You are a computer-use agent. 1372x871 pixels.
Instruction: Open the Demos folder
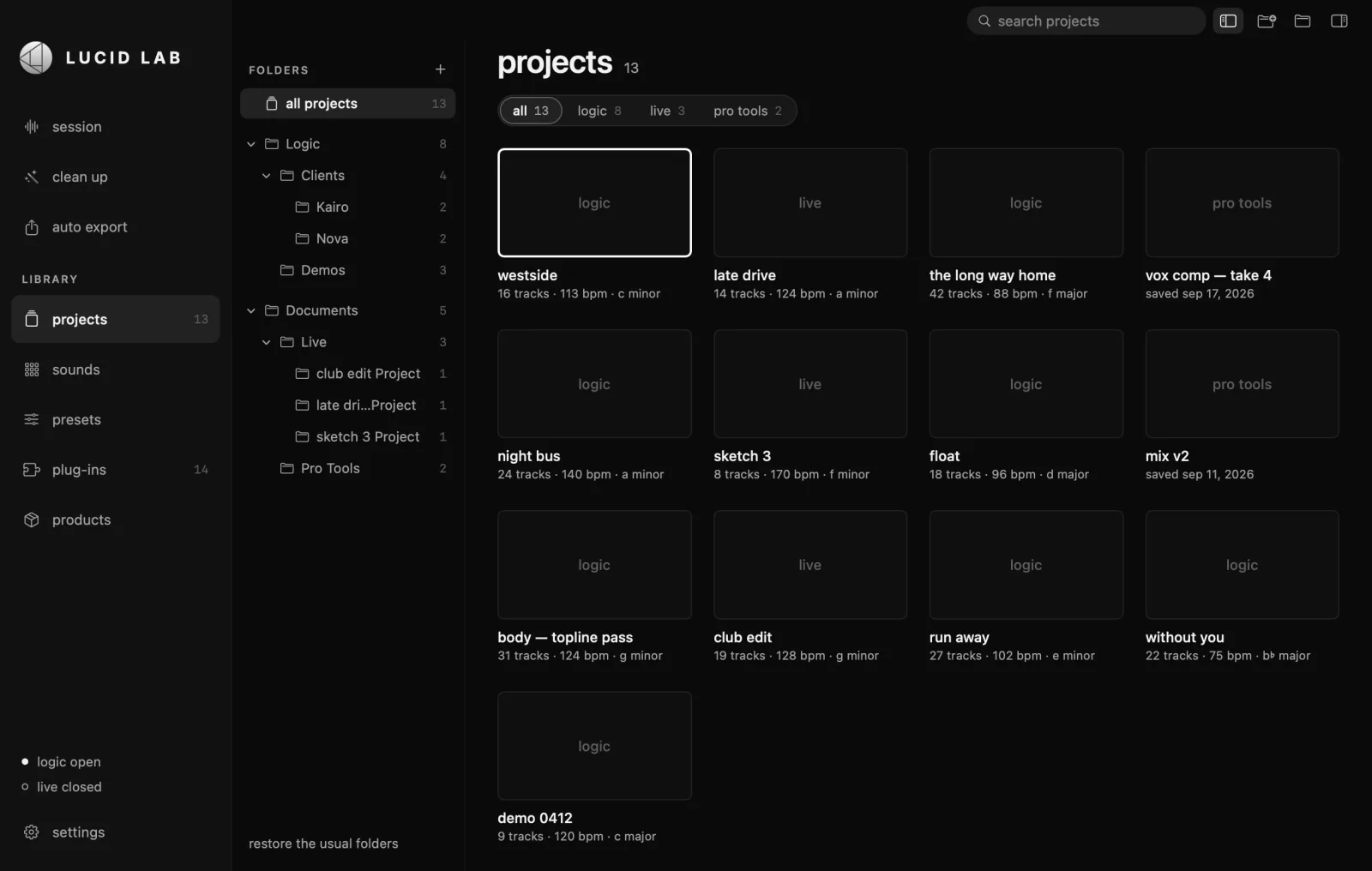[347, 270]
